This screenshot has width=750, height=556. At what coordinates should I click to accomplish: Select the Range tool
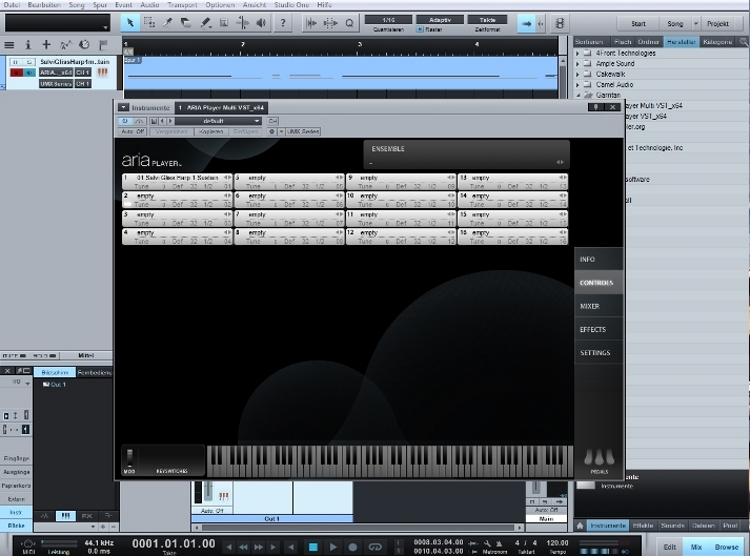[x=149, y=22]
